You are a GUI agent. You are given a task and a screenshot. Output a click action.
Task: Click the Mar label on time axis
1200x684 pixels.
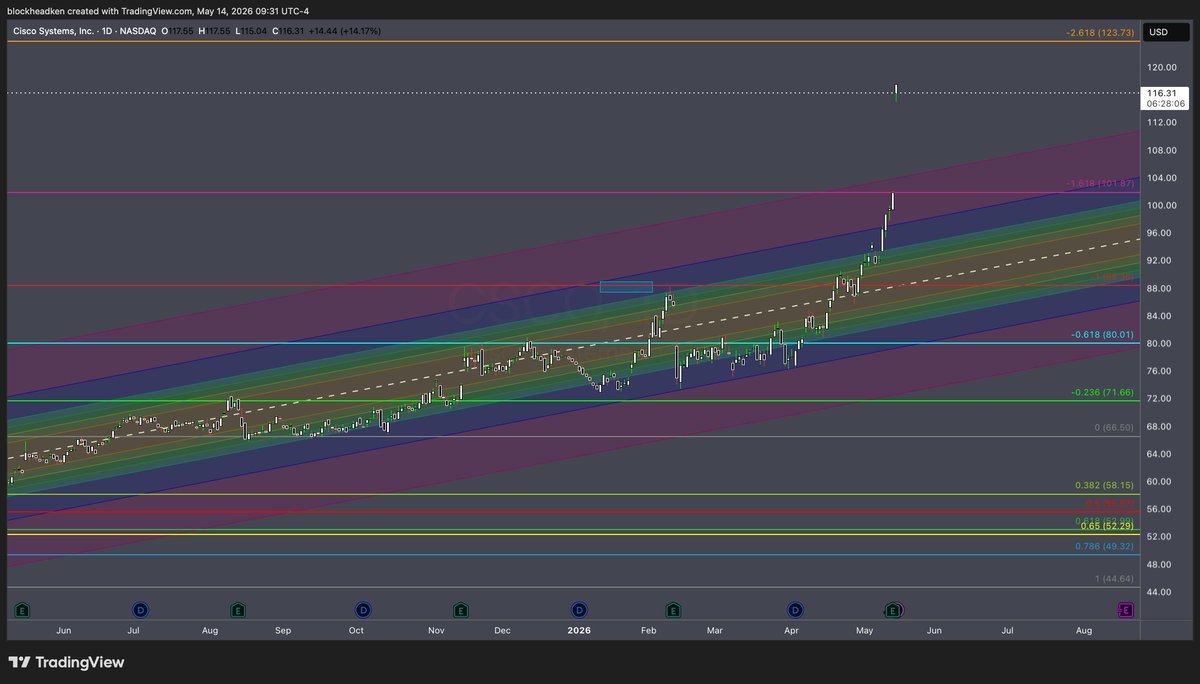pyautogui.click(x=714, y=632)
